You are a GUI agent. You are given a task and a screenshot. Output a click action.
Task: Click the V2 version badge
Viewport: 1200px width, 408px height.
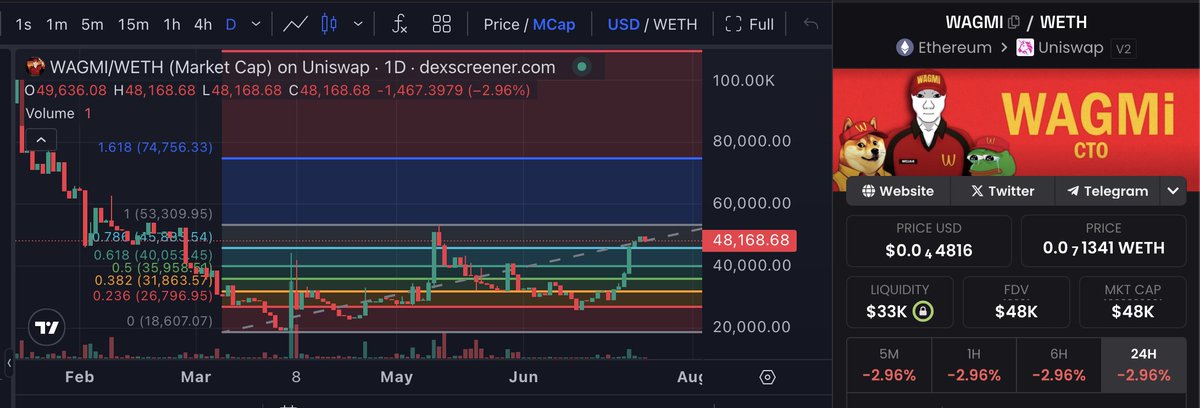(x=1125, y=48)
